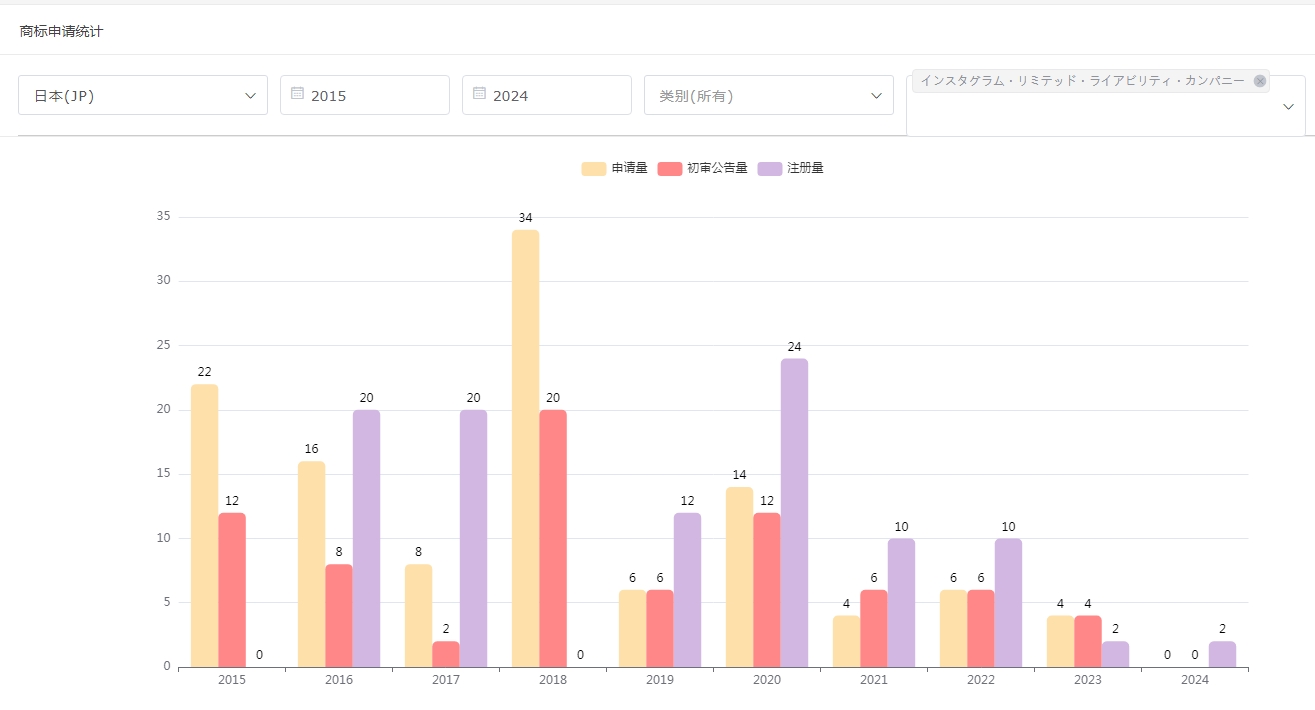This screenshot has height=710, width=1315.
Task: Select the 2016 yellow bar labeled 16
Action: (x=311, y=564)
